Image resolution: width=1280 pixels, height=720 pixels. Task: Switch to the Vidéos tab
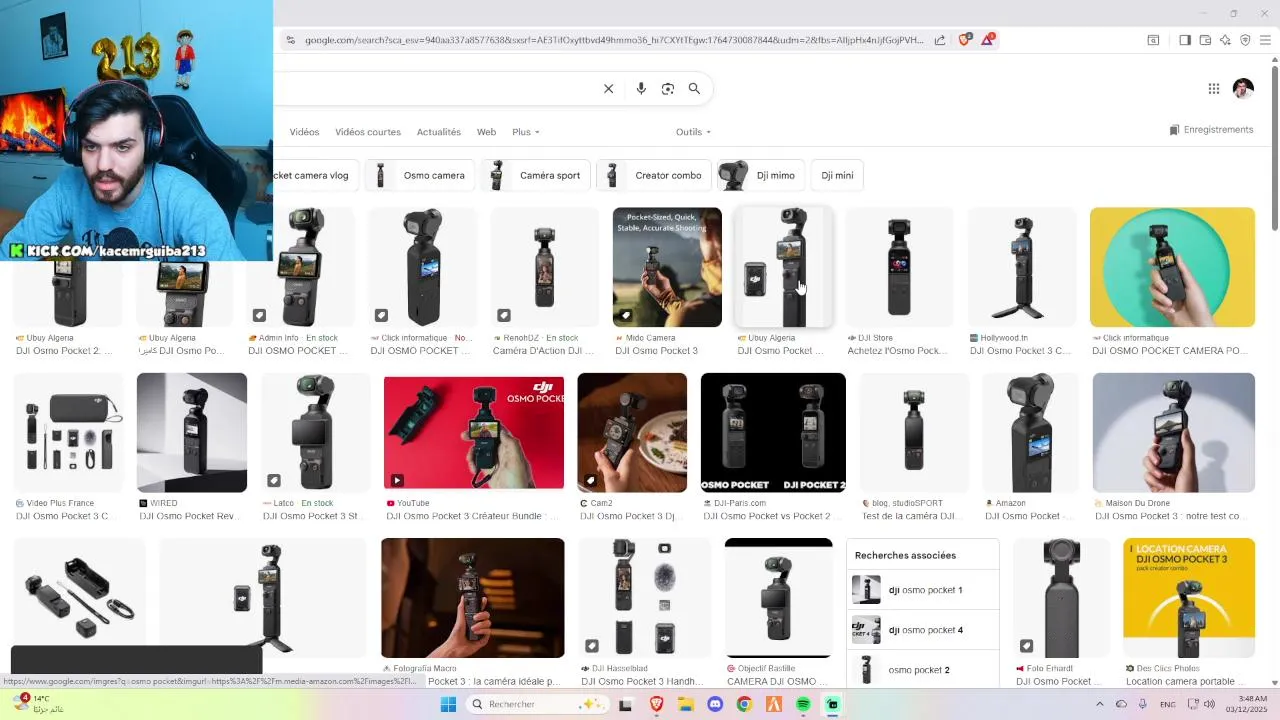[304, 132]
